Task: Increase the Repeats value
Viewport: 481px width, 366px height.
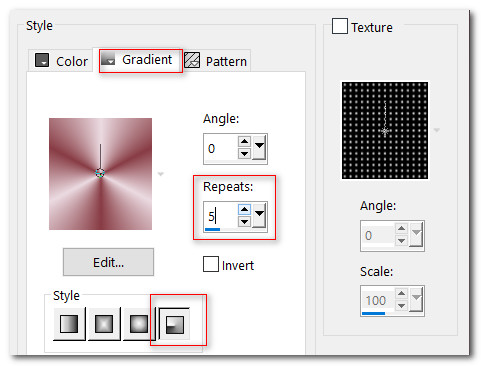Action: tap(244, 209)
